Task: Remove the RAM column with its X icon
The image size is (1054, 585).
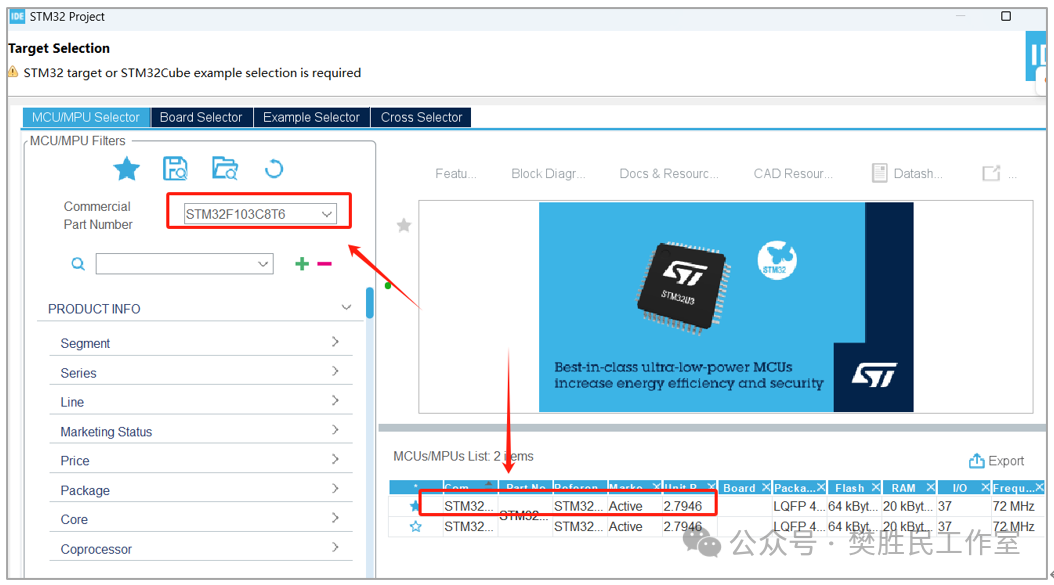Action: (931, 487)
